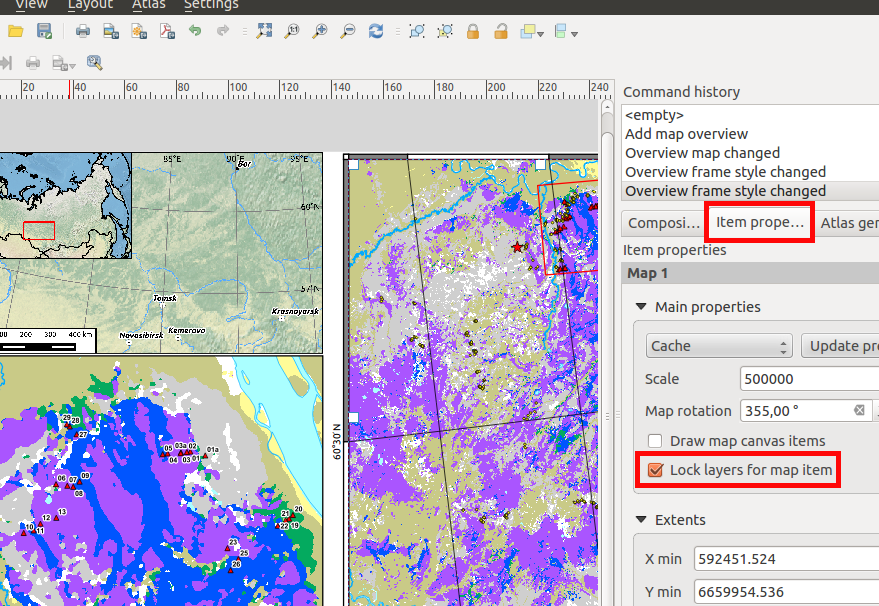Click the Print composition icon
Image resolution: width=879 pixels, height=606 pixels.
coord(83,32)
